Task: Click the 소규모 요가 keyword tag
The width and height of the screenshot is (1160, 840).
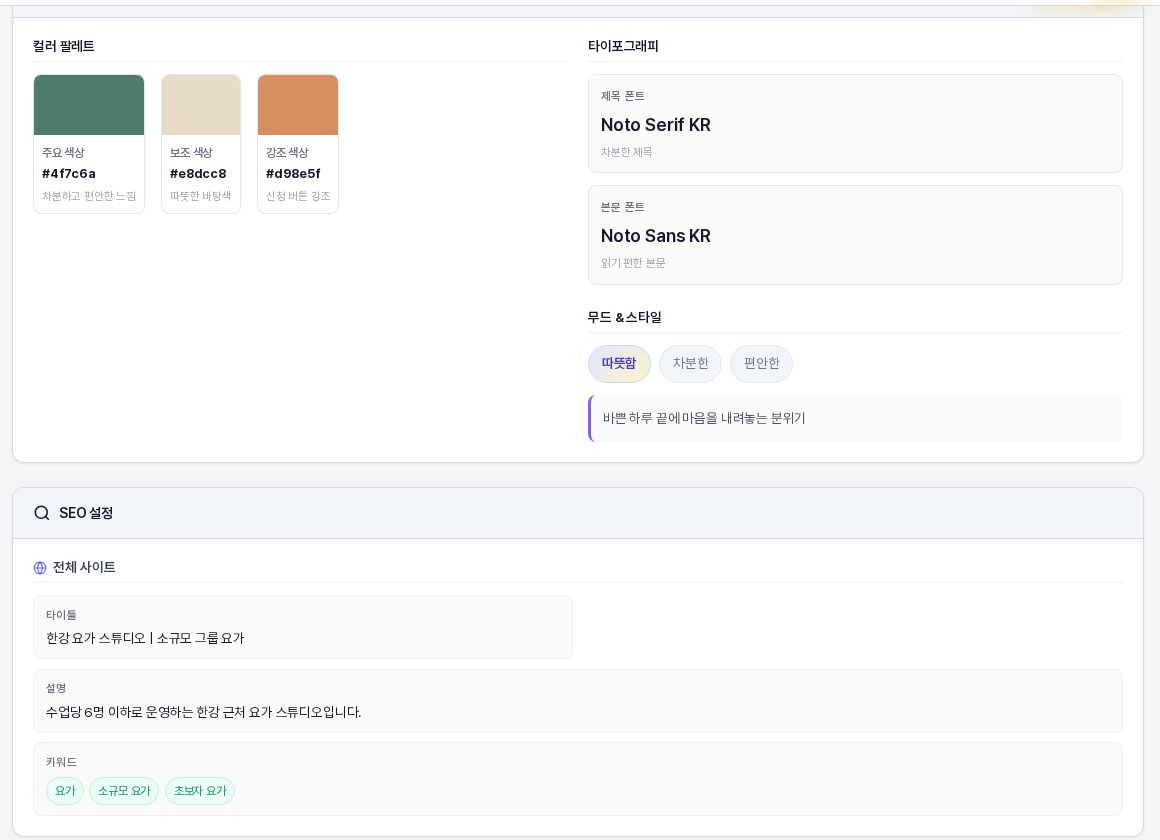Action: point(124,790)
